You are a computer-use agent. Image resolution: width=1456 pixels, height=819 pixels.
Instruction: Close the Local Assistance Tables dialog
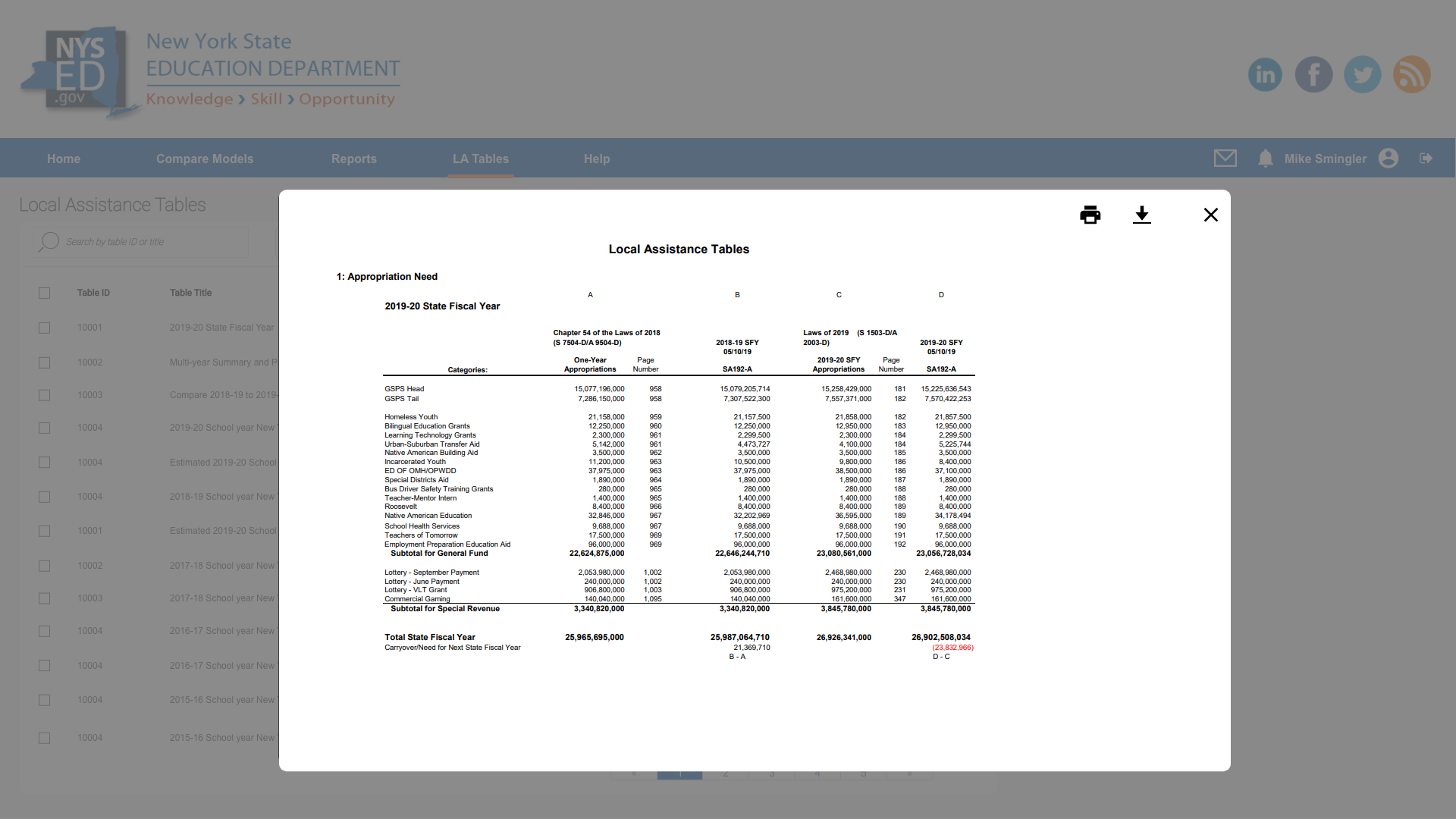(1210, 215)
